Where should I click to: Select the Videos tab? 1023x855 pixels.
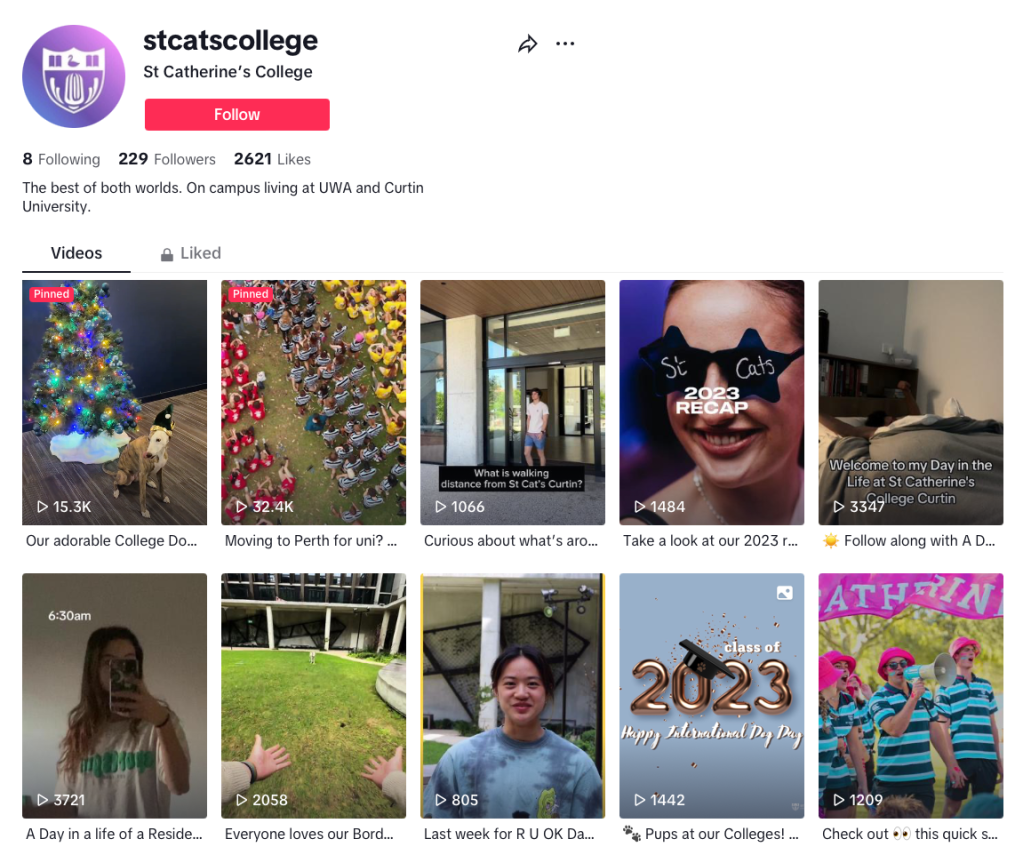pos(76,253)
